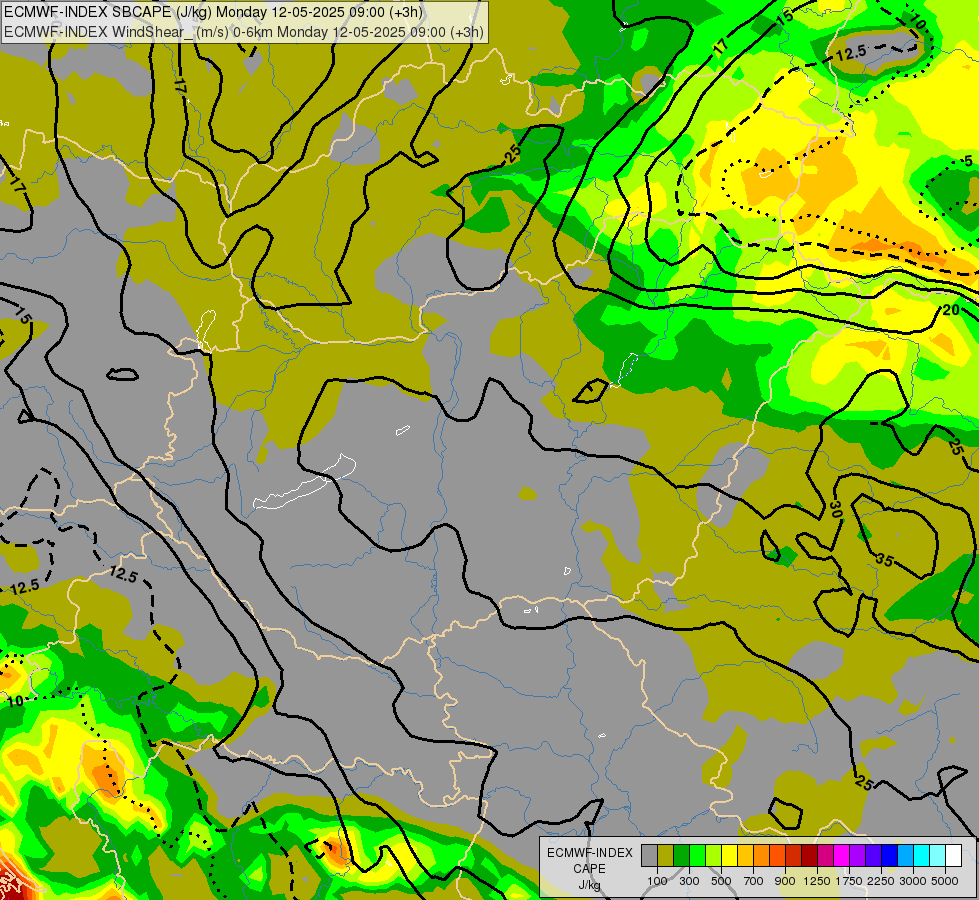Click the 5 label on the dotted contour
Viewport: 979px width, 900px height.
coord(968,161)
